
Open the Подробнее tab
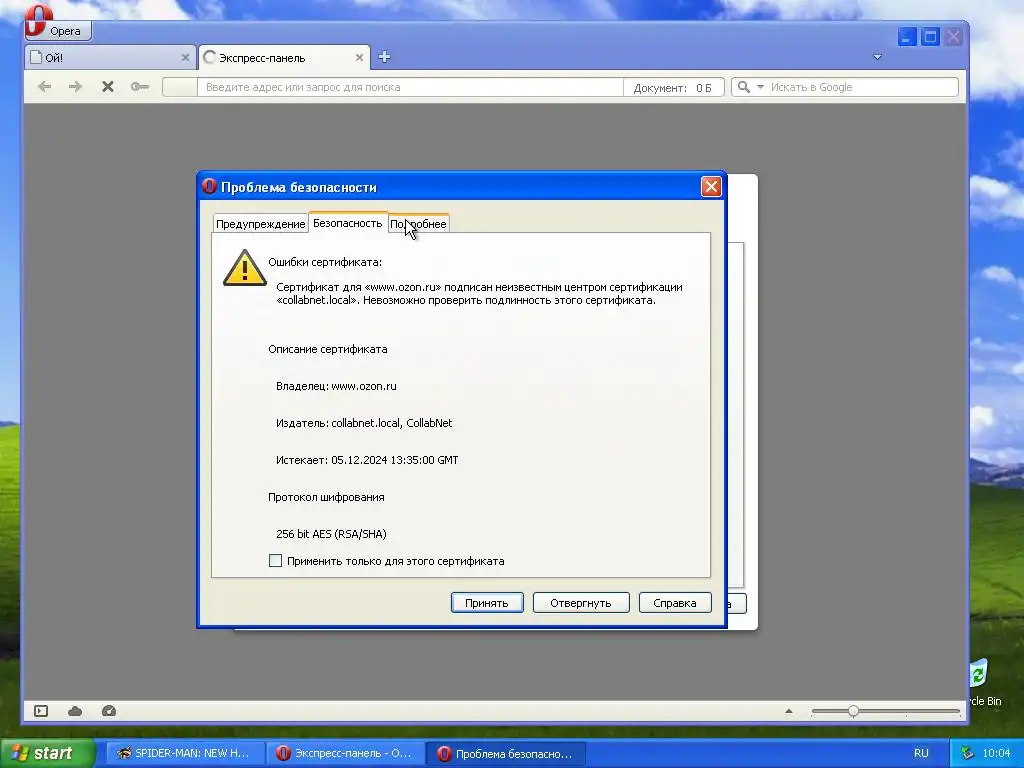coord(419,224)
